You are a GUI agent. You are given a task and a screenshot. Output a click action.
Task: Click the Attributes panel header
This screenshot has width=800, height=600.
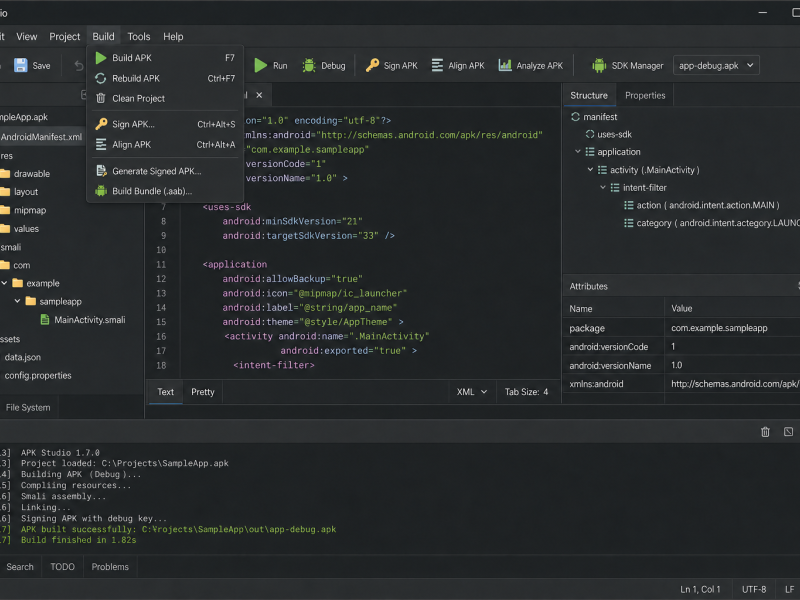click(x=681, y=286)
